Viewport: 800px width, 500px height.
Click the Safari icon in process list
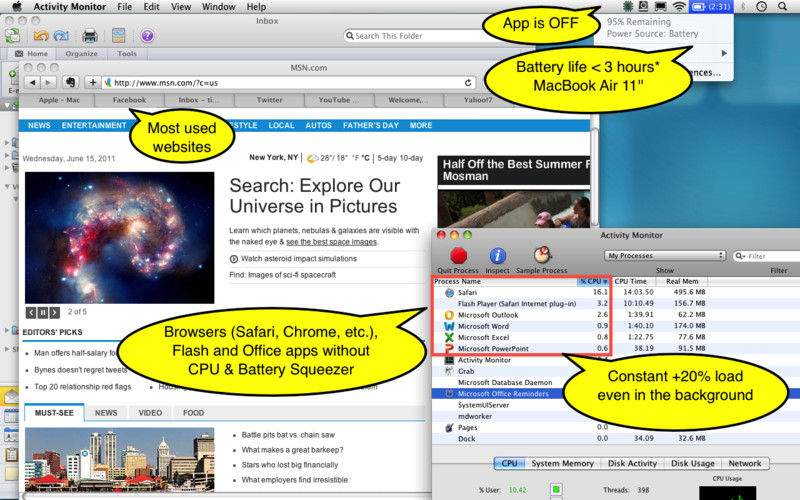[x=449, y=292]
